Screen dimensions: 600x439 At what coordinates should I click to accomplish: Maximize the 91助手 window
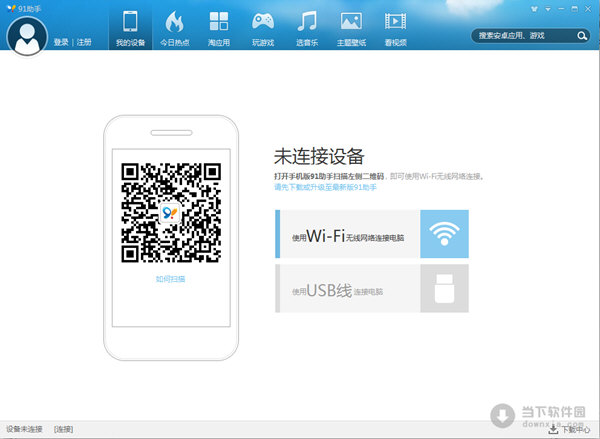pyautogui.click(x=574, y=9)
